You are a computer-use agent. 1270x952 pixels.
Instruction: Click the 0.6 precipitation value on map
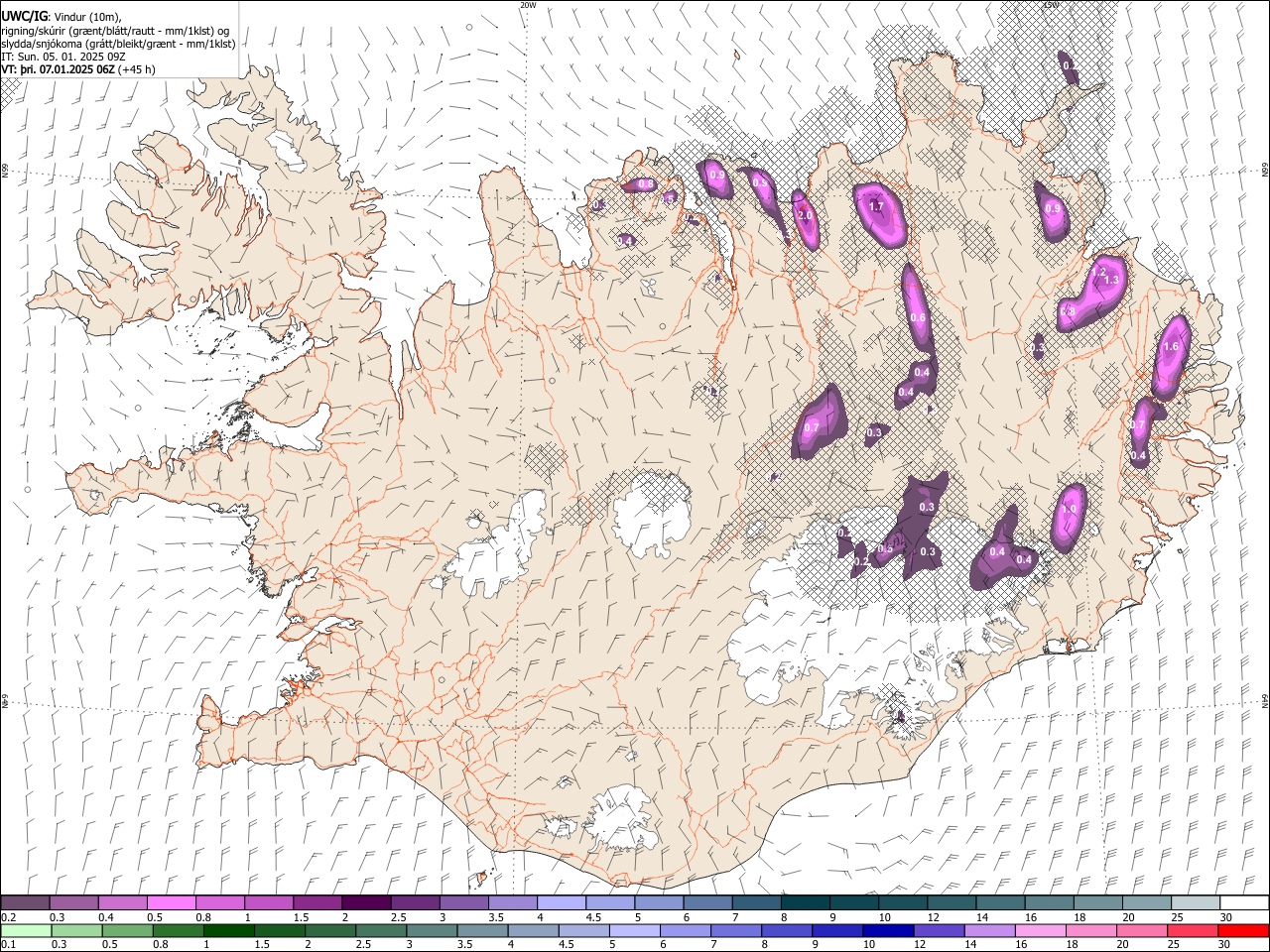pyautogui.click(x=918, y=318)
